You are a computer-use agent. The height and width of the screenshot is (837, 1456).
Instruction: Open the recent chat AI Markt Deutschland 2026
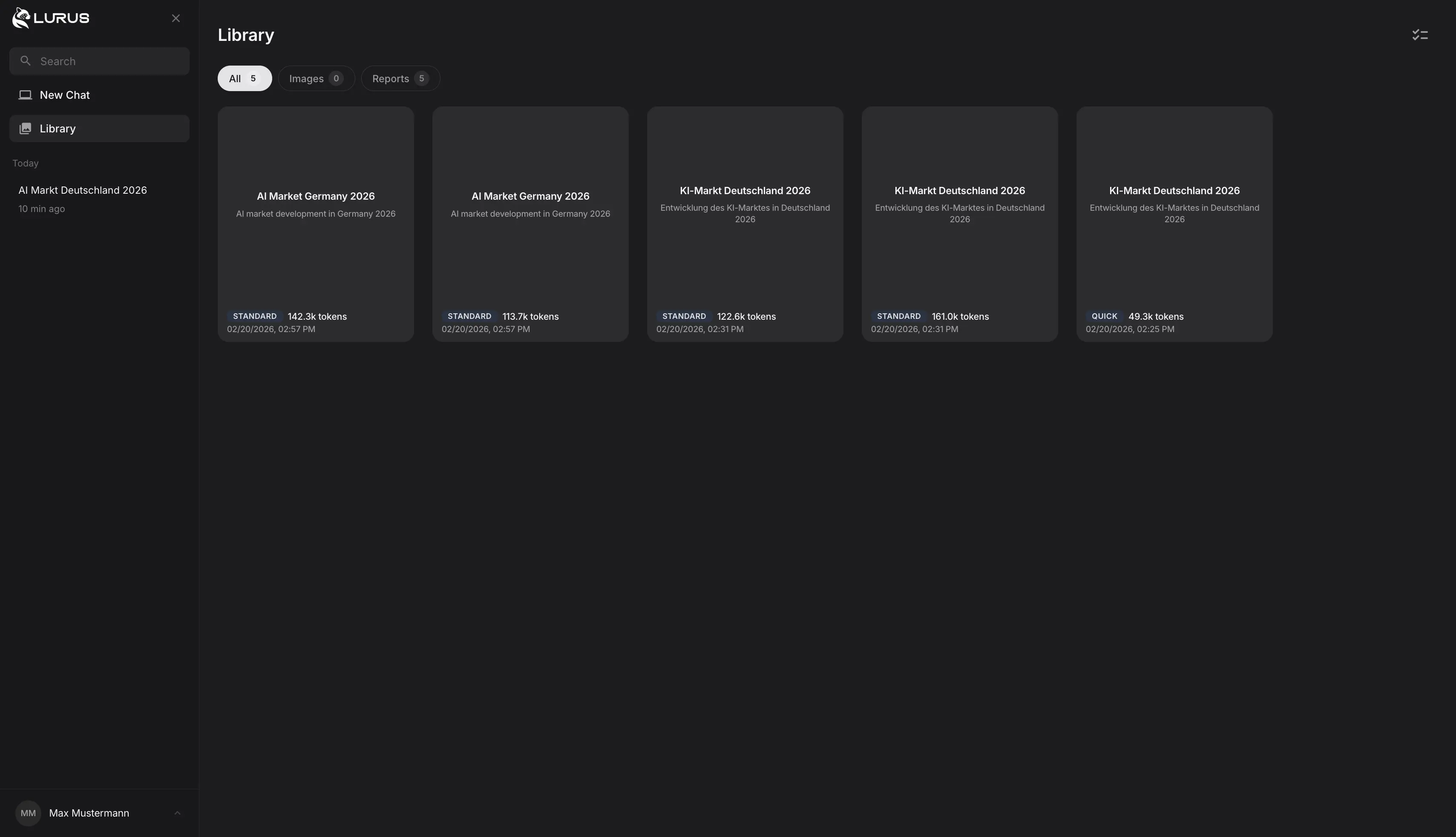pos(83,190)
